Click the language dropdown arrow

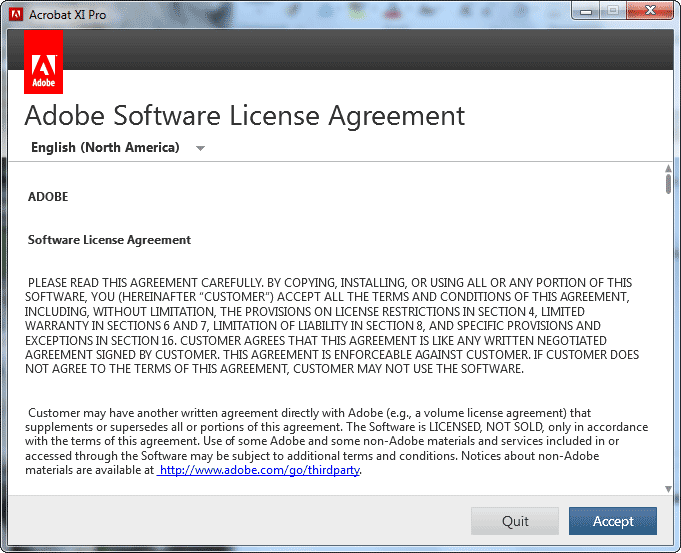pos(200,149)
